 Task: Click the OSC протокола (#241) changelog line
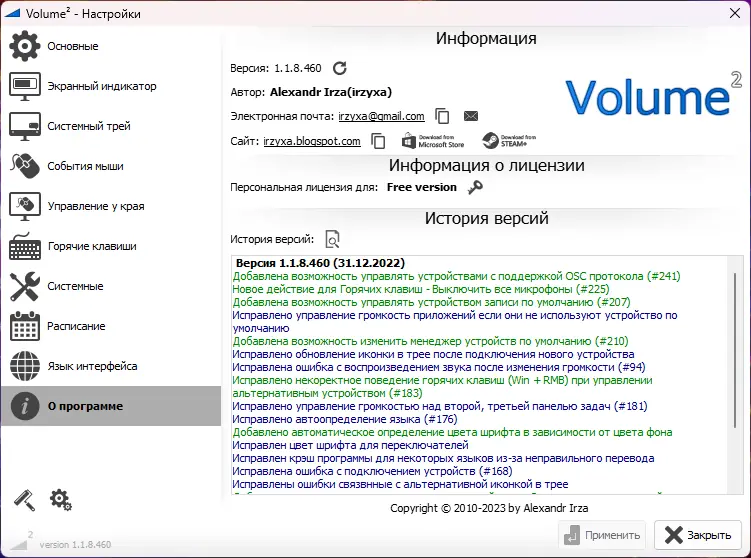(x=456, y=276)
